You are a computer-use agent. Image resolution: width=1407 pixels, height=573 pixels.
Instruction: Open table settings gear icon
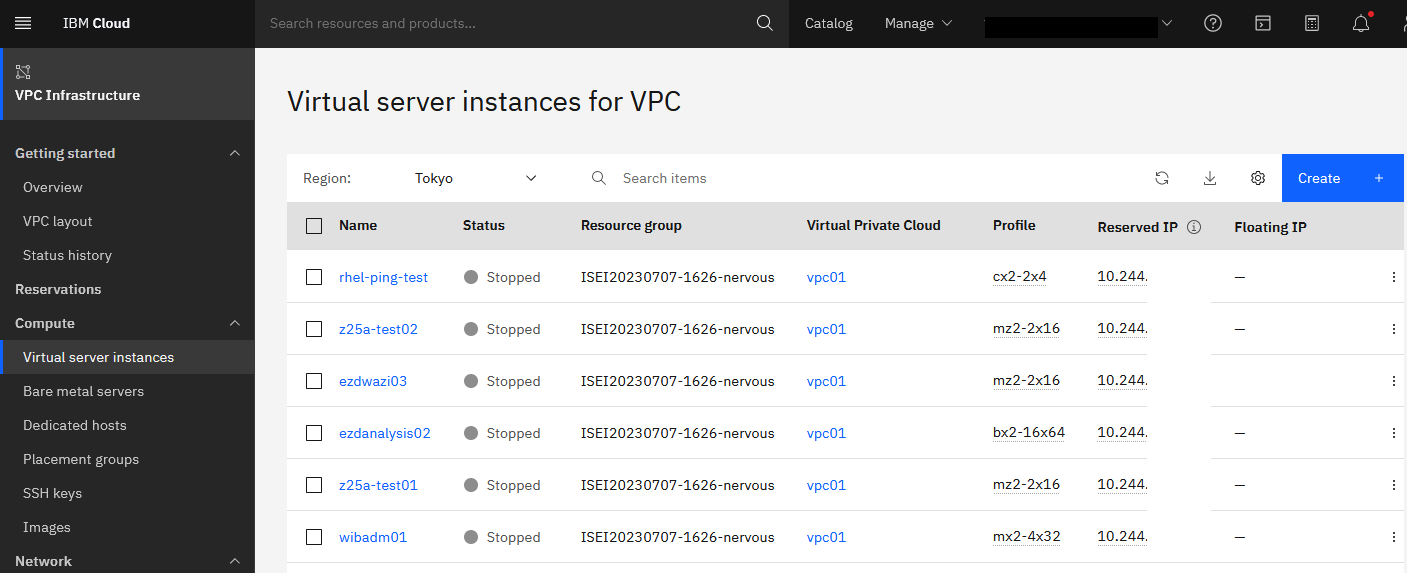pyautogui.click(x=1258, y=178)
